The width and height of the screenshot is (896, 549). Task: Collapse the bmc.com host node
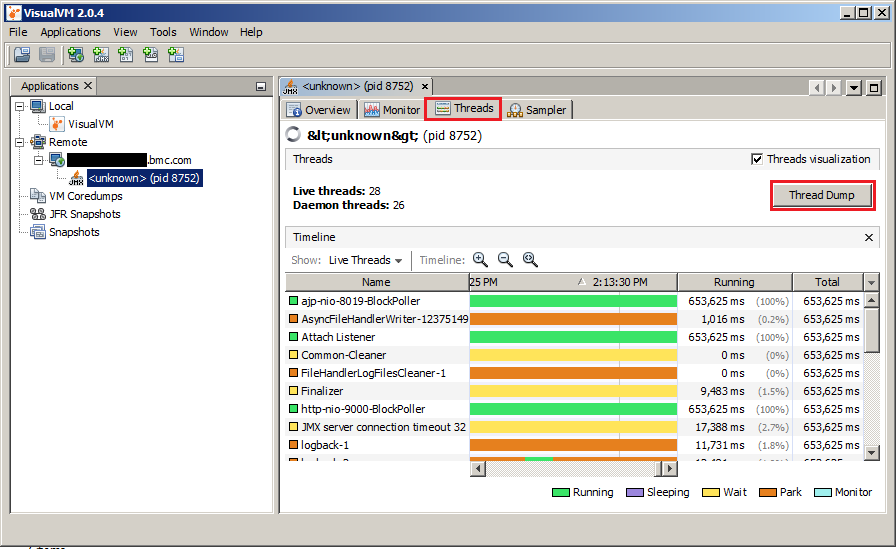38,160
